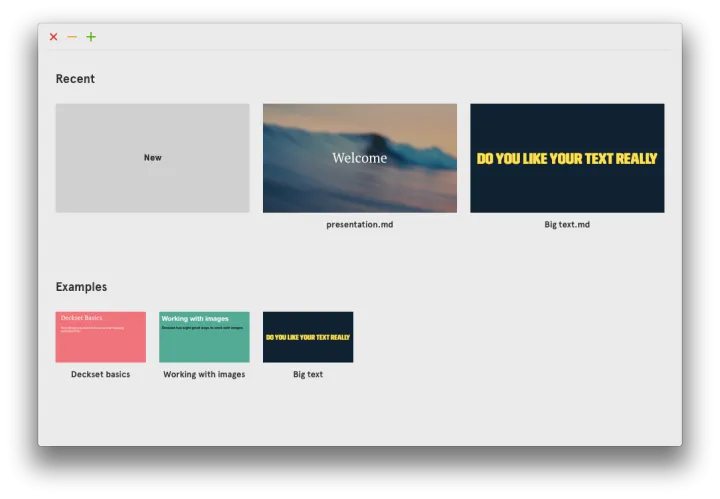Minimize the window using the orange dash
Viewport: 720px width, 499px height.
[72, 37]
